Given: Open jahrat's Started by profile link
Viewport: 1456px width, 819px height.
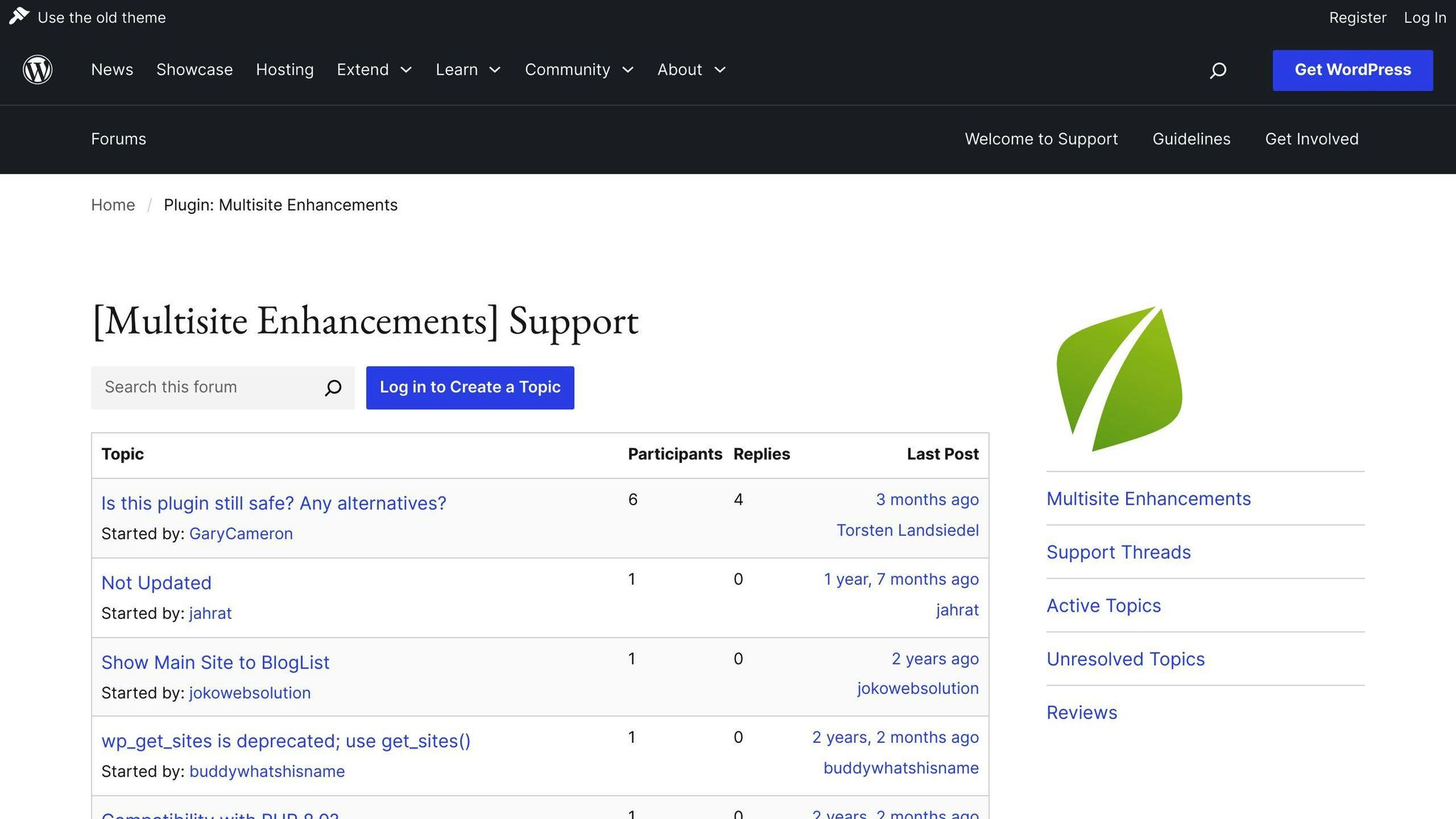Looking at the screenshot, I should [x=210, y=614].
